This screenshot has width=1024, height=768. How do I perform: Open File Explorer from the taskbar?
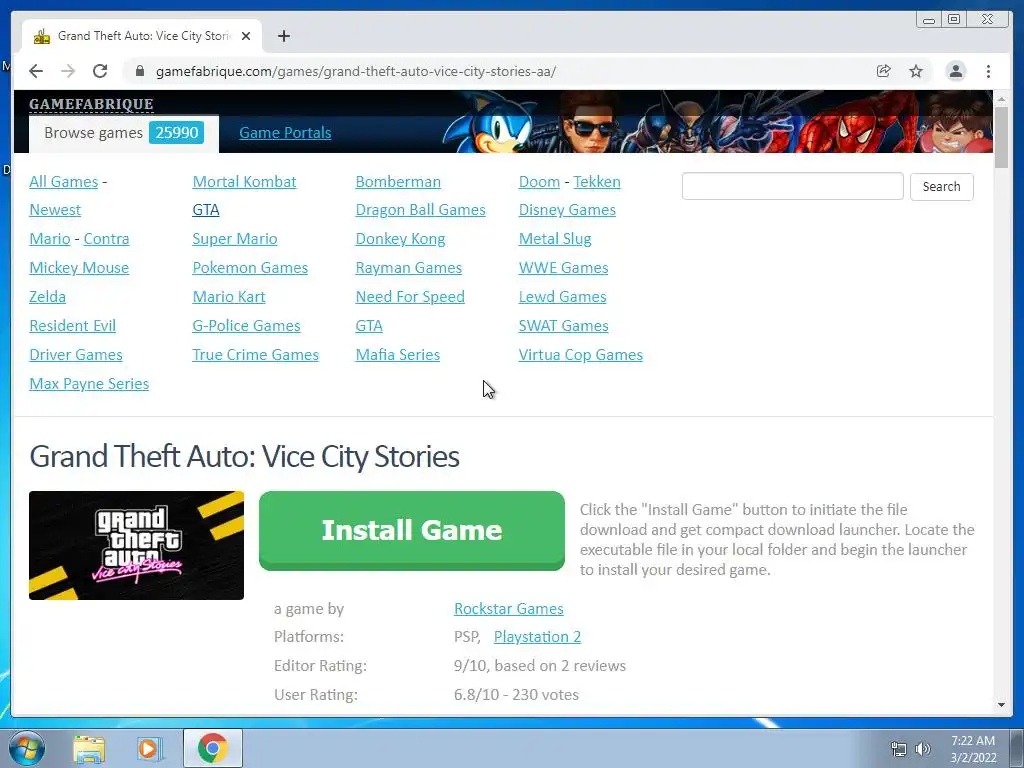pos(89,749)
